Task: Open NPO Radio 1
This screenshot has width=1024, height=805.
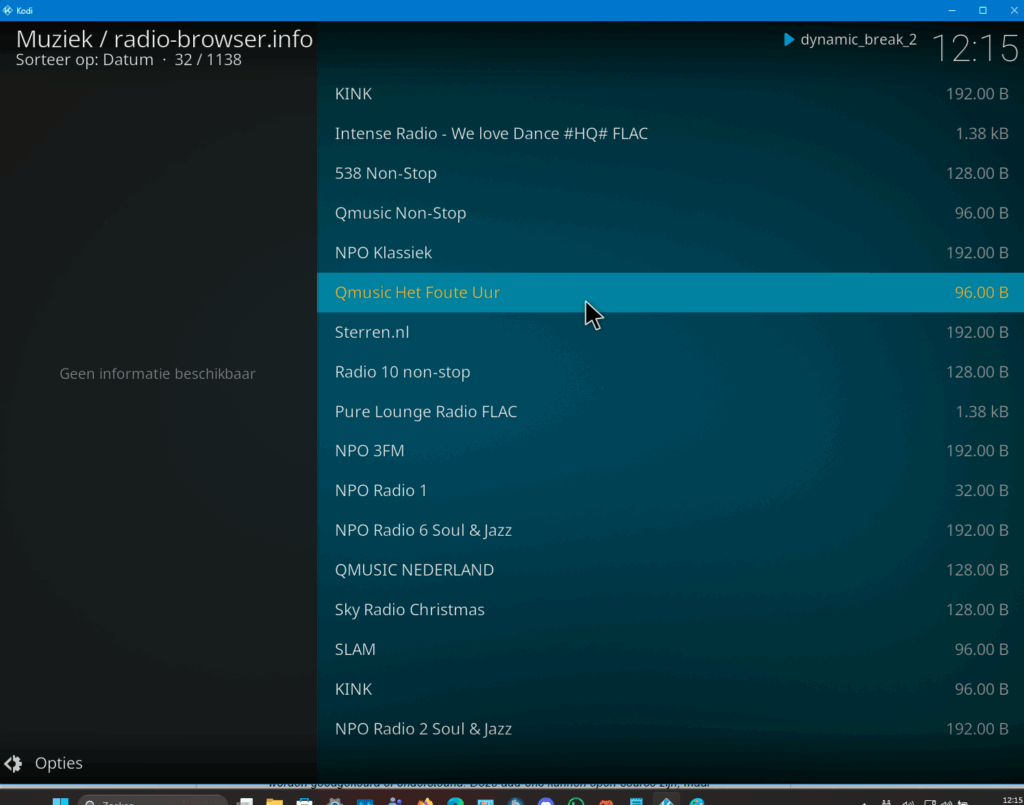Action: tap(381, 491)
